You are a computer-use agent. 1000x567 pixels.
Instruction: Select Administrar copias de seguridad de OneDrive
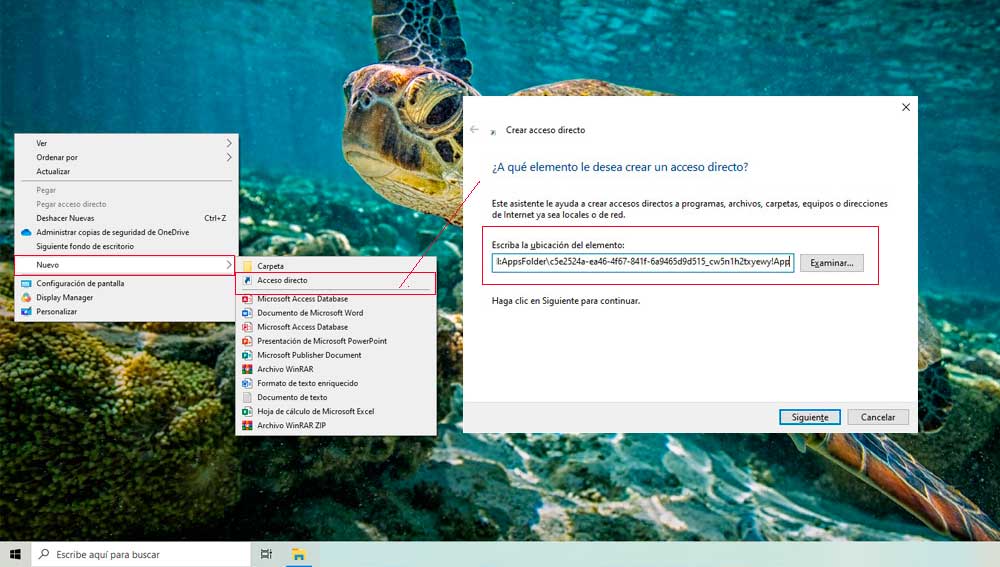pyautogui.click(x=112, y=232)
